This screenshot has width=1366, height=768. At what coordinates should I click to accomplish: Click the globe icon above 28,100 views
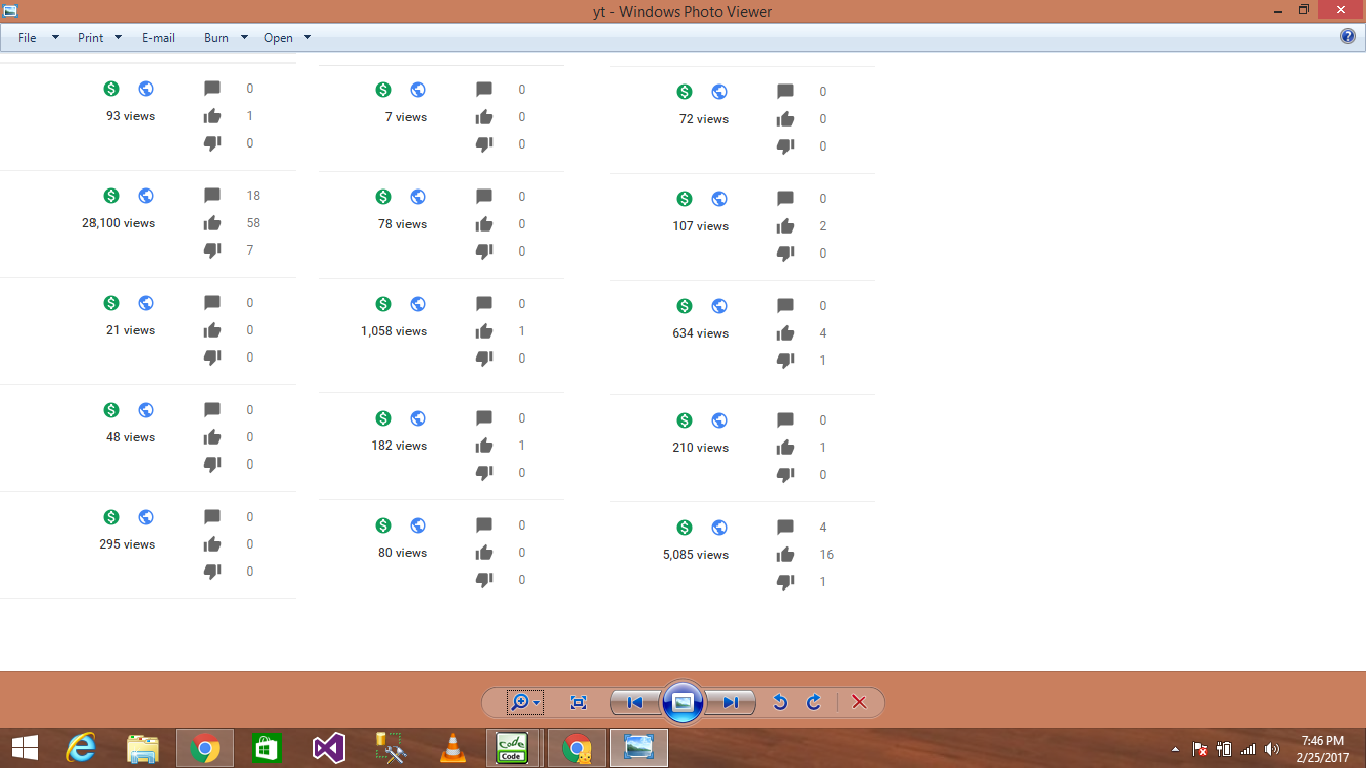pyautogui.click(x=146, y=195)
